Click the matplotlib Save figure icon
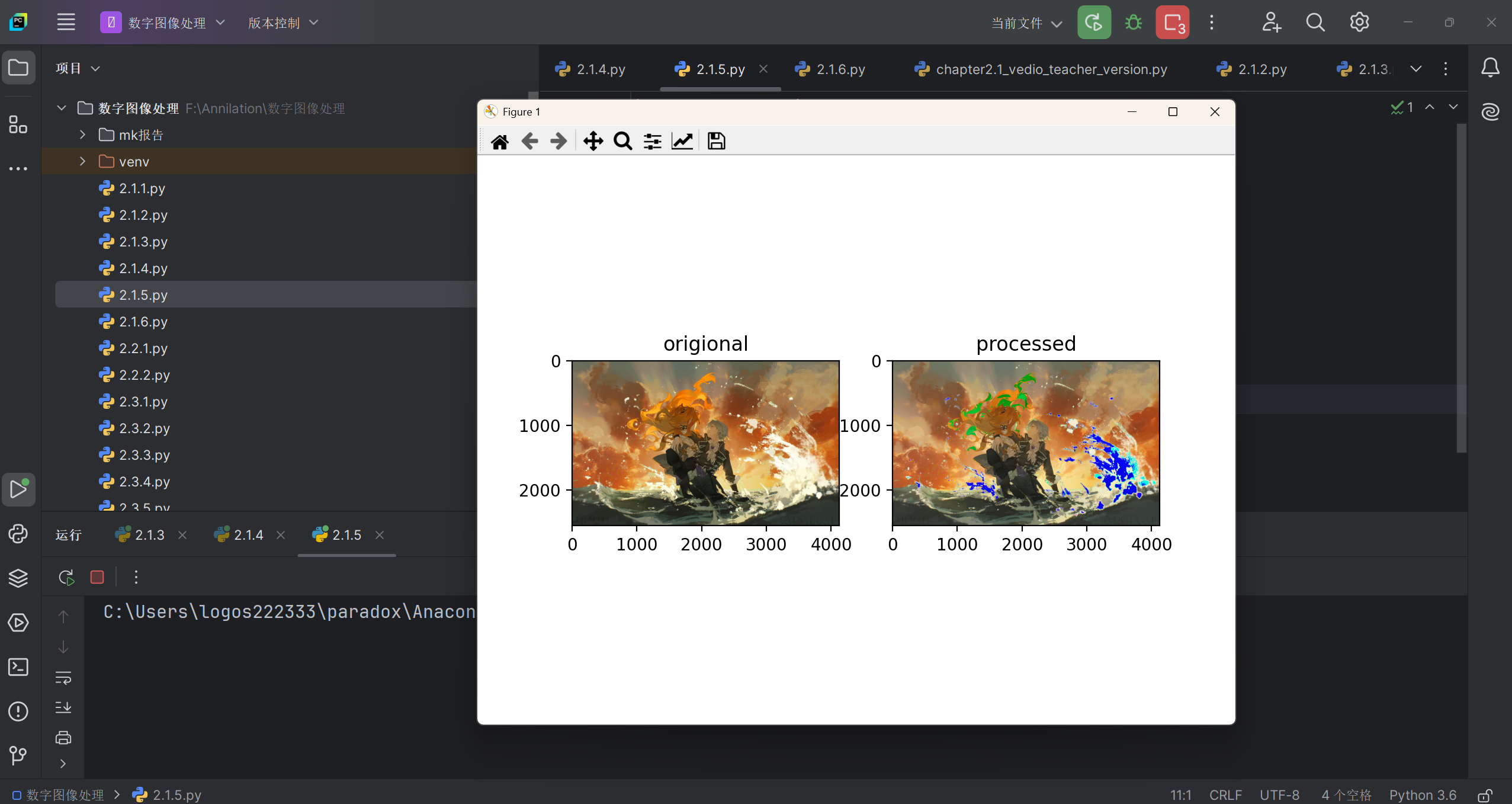The height and width of the screenshot is (804, 1512). click(716, 141)
